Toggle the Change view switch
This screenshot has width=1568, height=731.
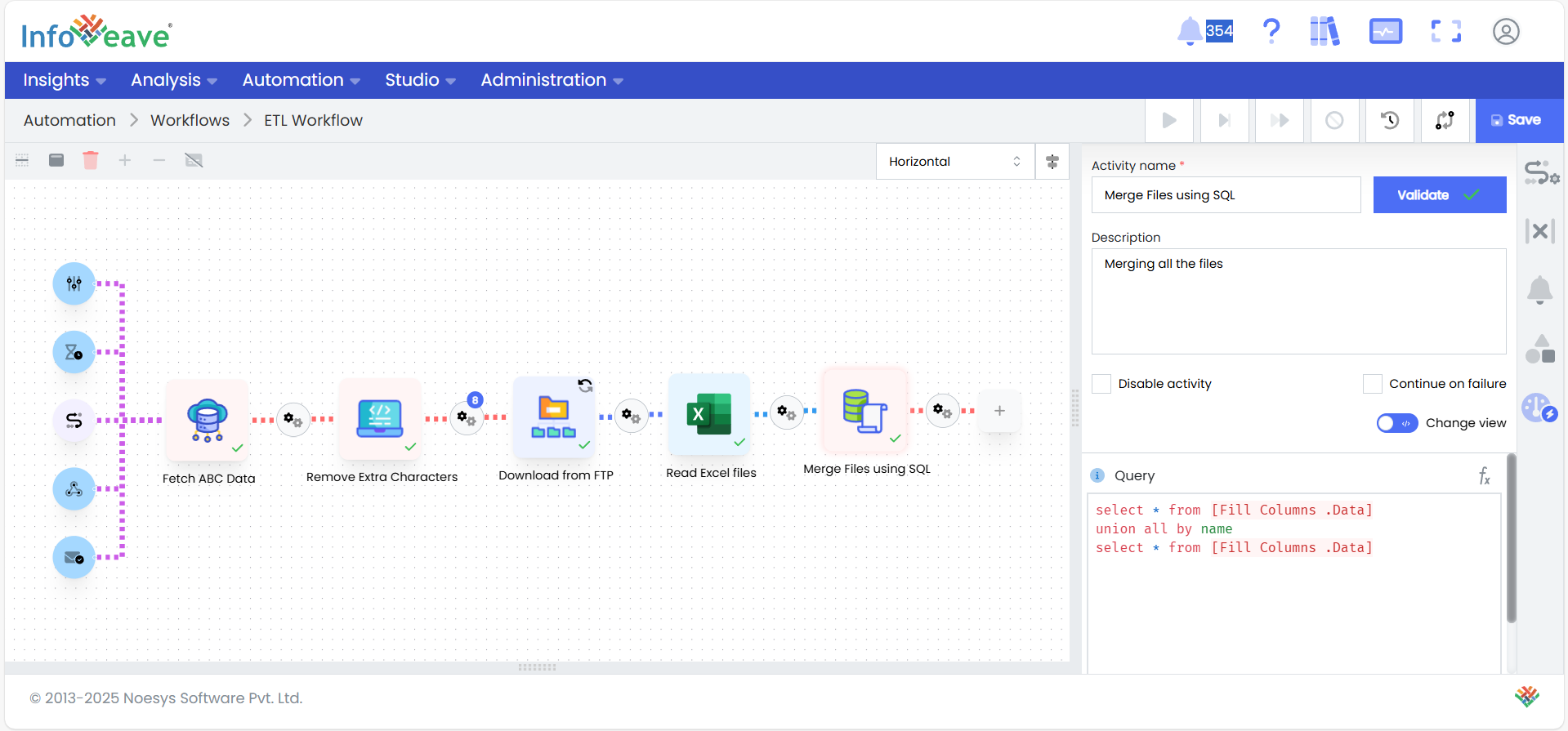coord(1396,423)
